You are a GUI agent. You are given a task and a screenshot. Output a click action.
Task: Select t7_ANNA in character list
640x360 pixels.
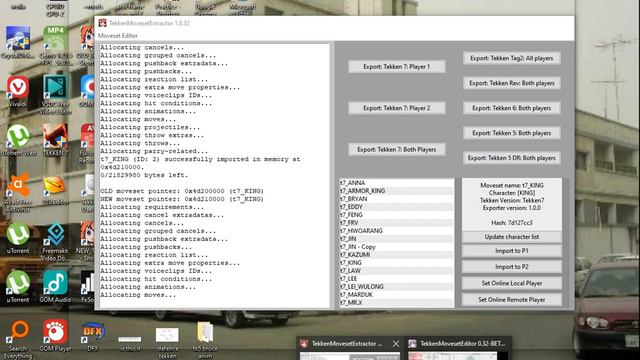[396, 183]
